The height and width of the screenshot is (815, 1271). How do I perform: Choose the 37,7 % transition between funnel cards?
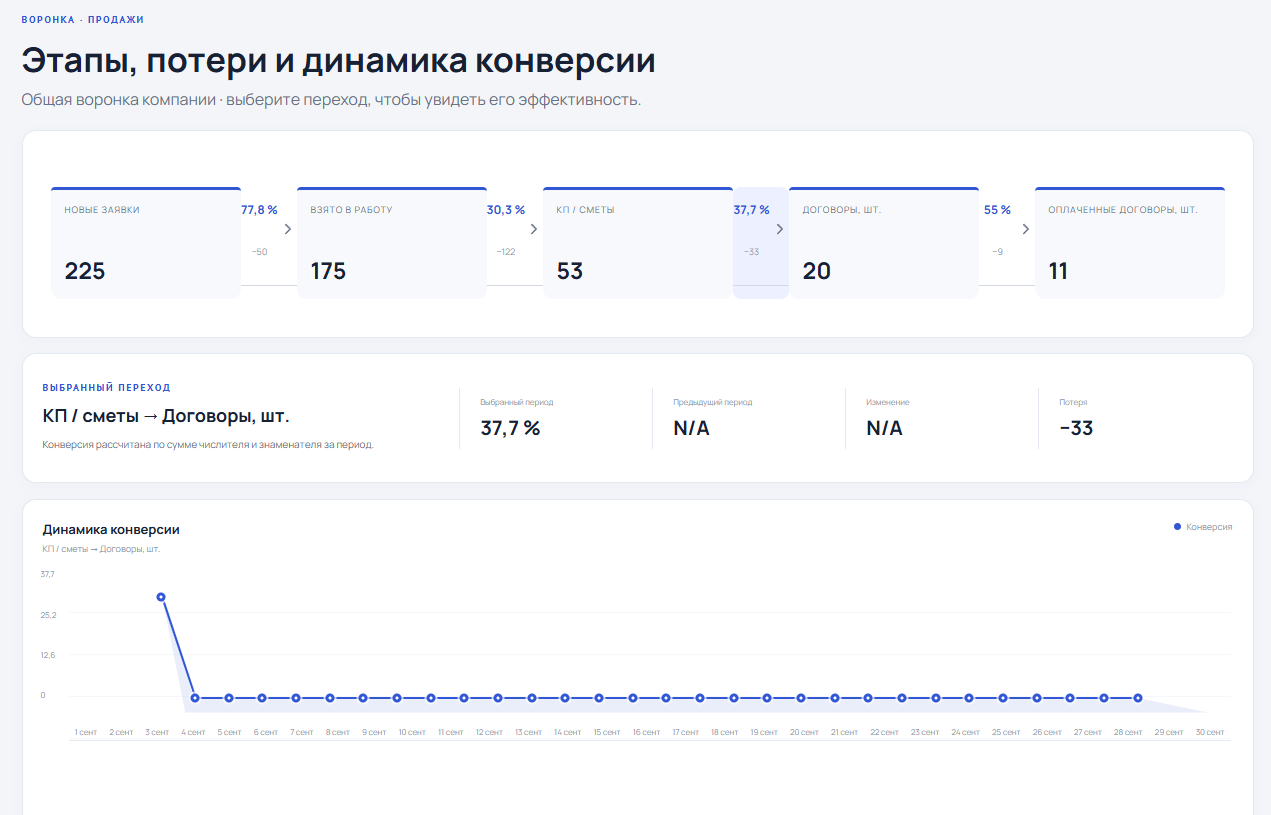coord(761,243)
